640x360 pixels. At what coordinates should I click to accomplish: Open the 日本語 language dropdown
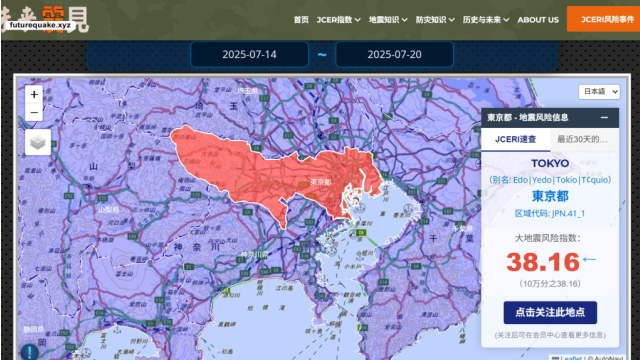click(599, 91)
